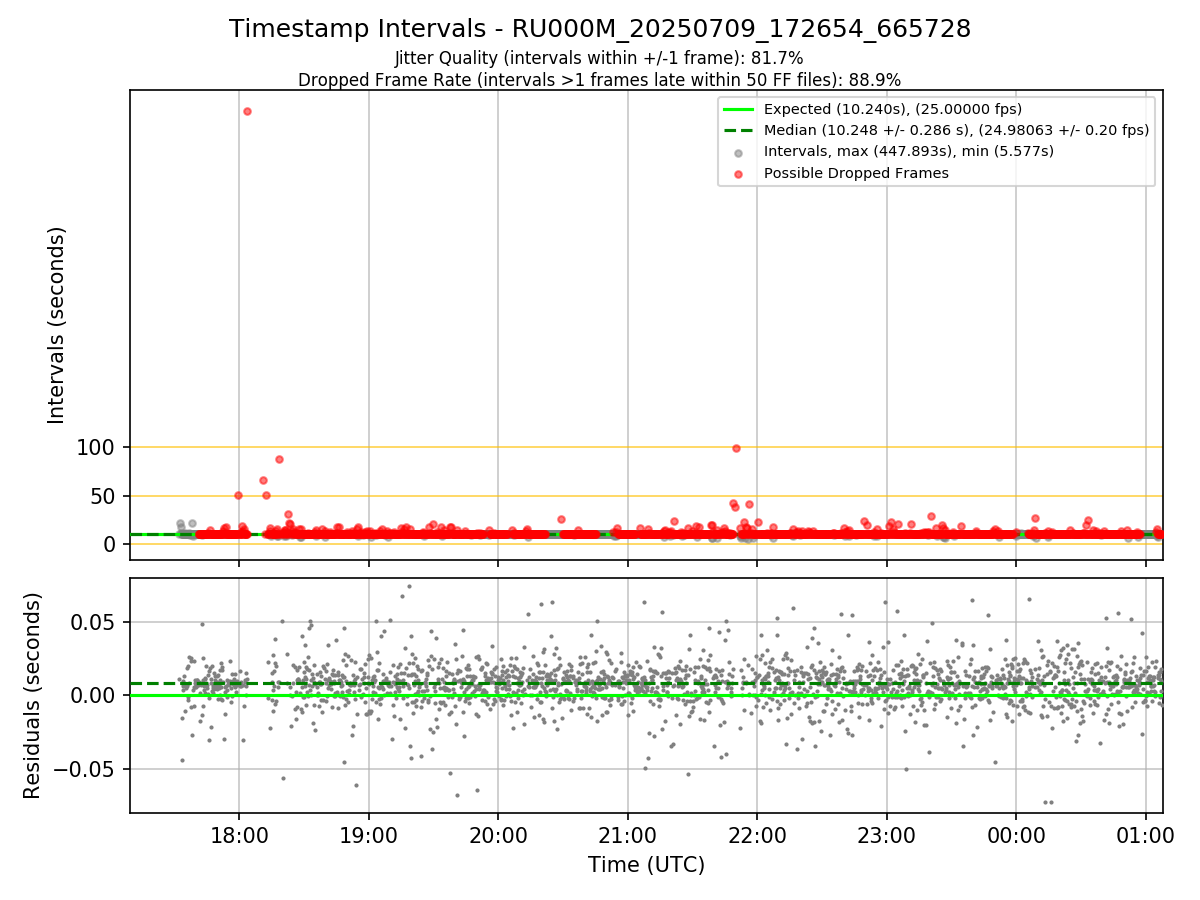1200x900 pixels.
Task: Click the red dot legend marker
Action: pos(738,174)
